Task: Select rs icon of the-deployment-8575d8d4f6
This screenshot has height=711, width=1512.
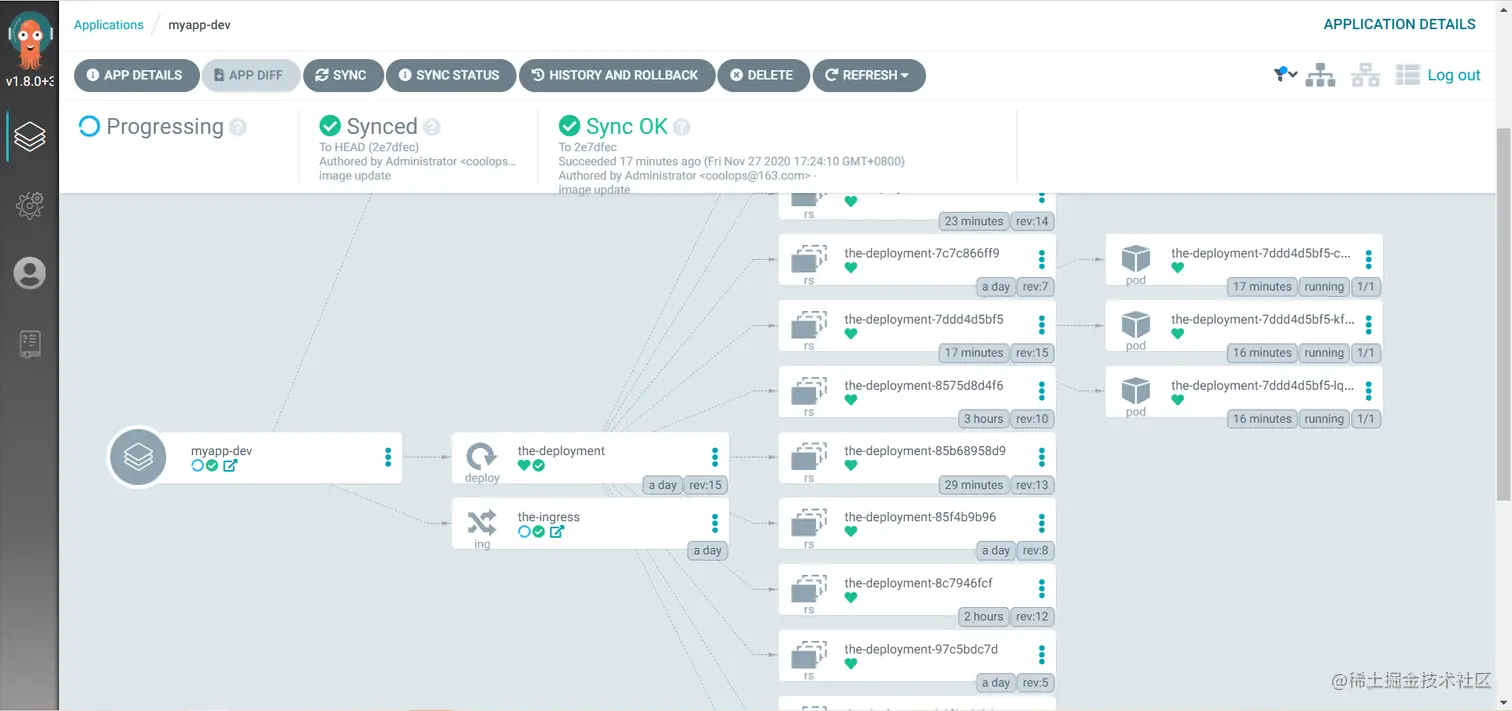Action: point(809,391)
